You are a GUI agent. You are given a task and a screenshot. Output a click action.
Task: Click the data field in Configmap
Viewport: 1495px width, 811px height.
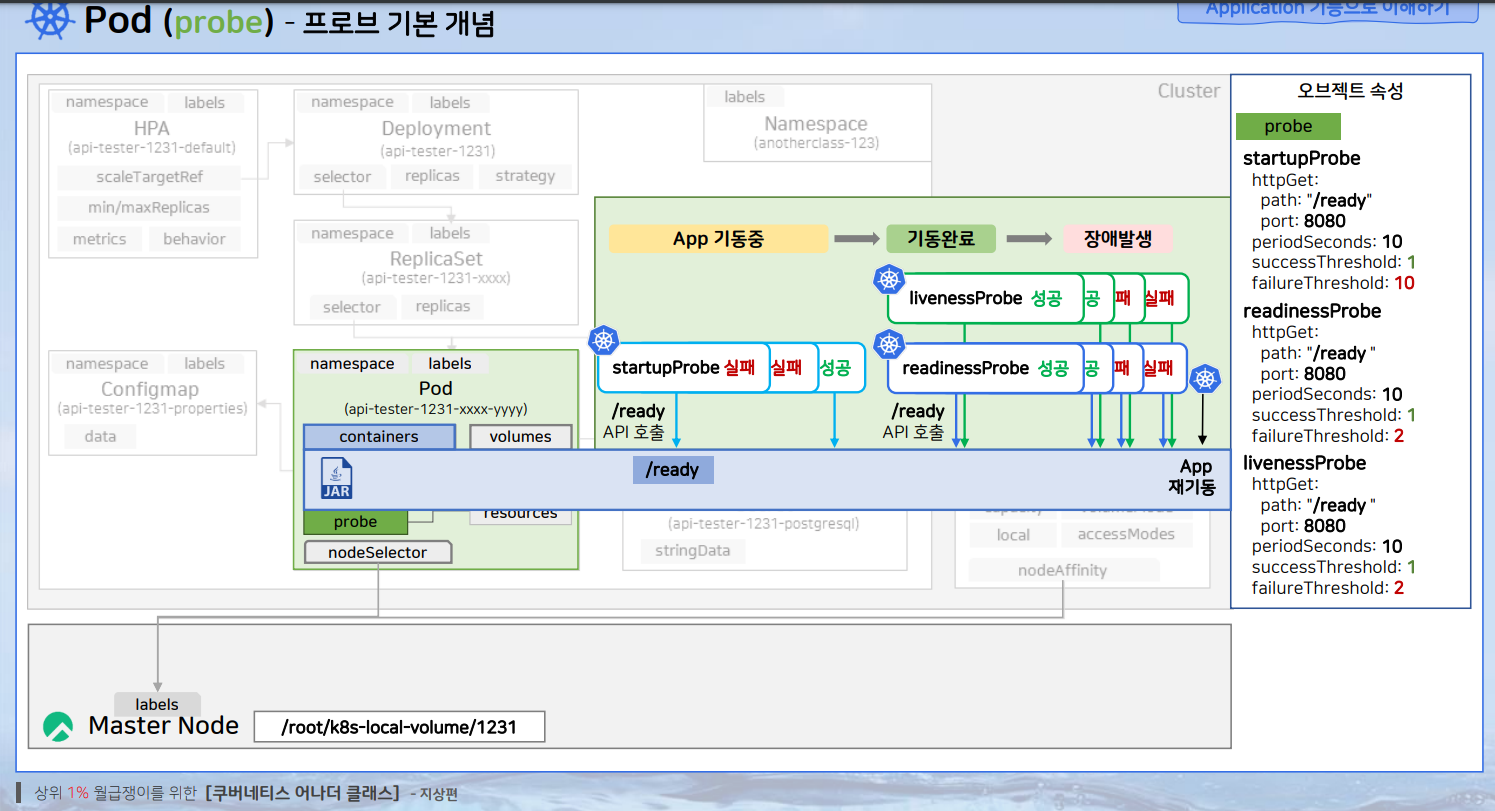pos(100,436)
